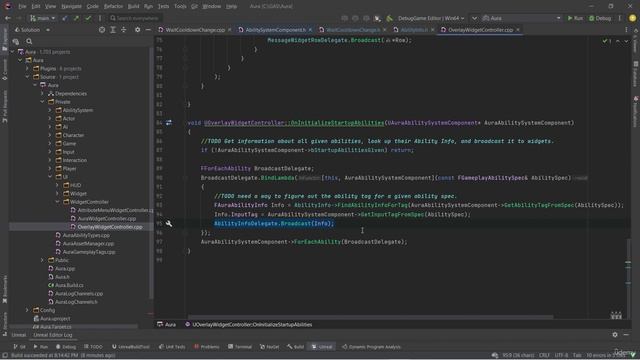Expand the Config folder
The height and width of the screenshot is (360, 640).
pyautogui.click(x=27, y=310)
